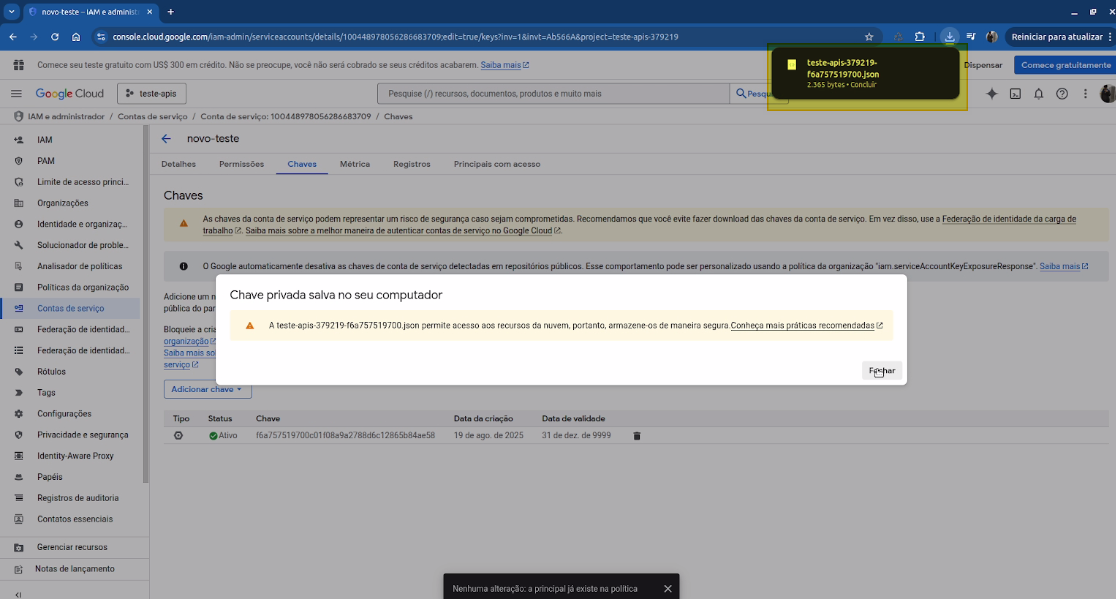Open 'Políticas da organização' sidebar item
The width and height of the screenshot is (1116, 599).
coord(83,287)
